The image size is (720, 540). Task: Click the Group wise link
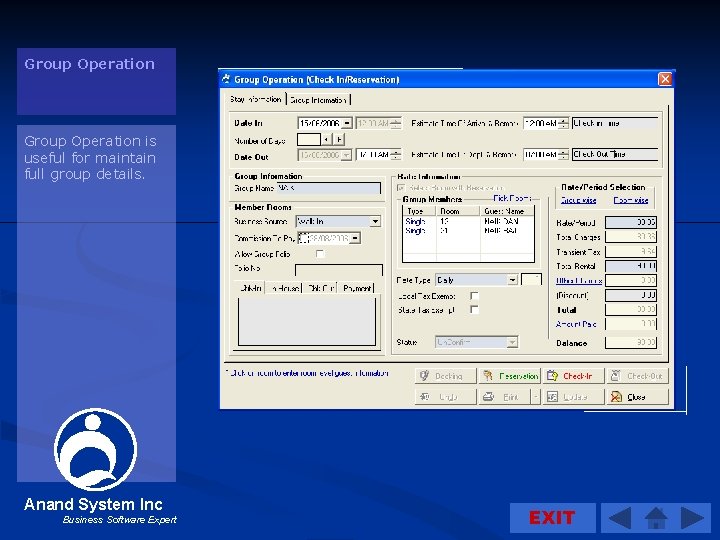(x=578, y=200)
